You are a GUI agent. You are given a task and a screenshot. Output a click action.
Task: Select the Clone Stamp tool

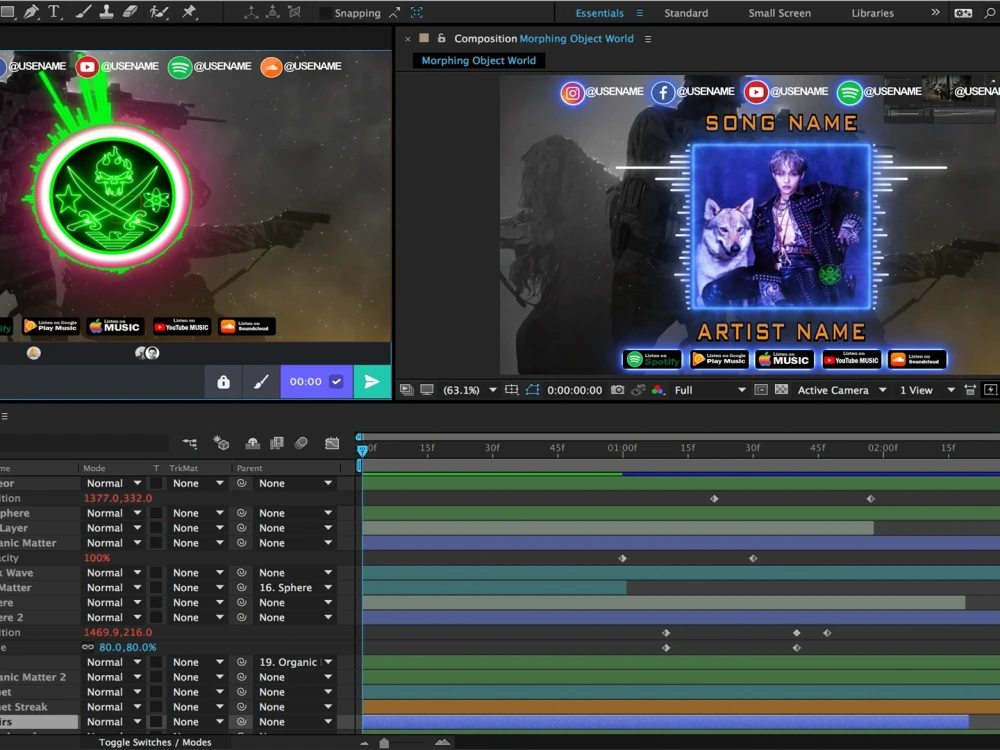(x=106, y=11)
